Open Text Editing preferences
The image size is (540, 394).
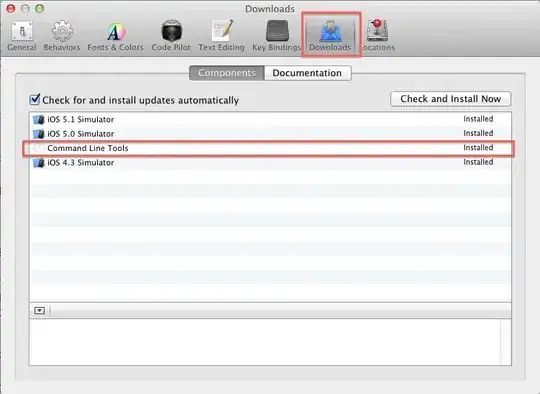[x=221, y=36]
